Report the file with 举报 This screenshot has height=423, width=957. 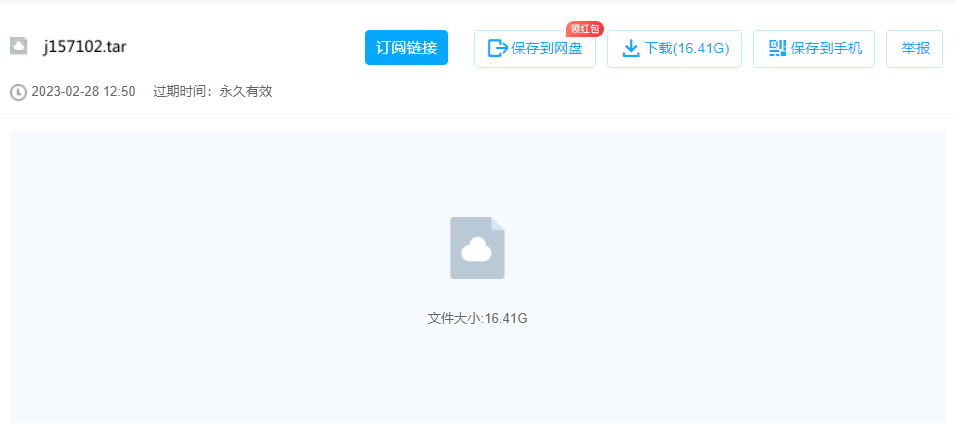914,48
